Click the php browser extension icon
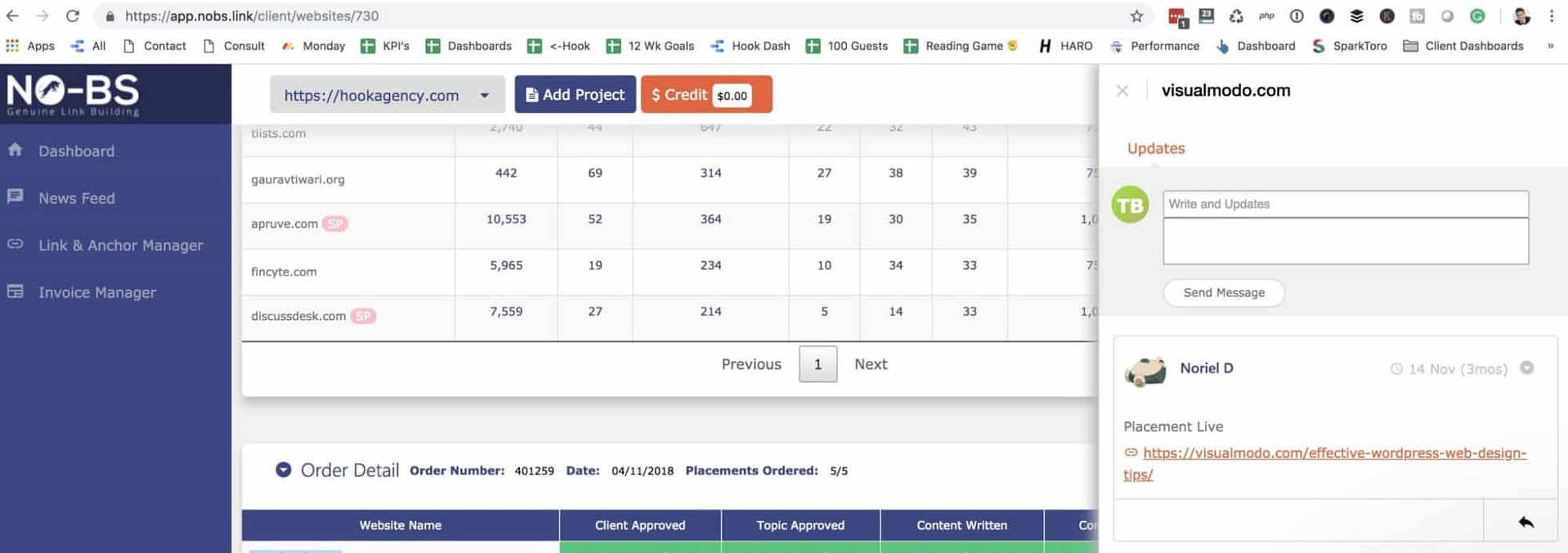Viewport: 1568px width, 553px height. click(1266, 16)
